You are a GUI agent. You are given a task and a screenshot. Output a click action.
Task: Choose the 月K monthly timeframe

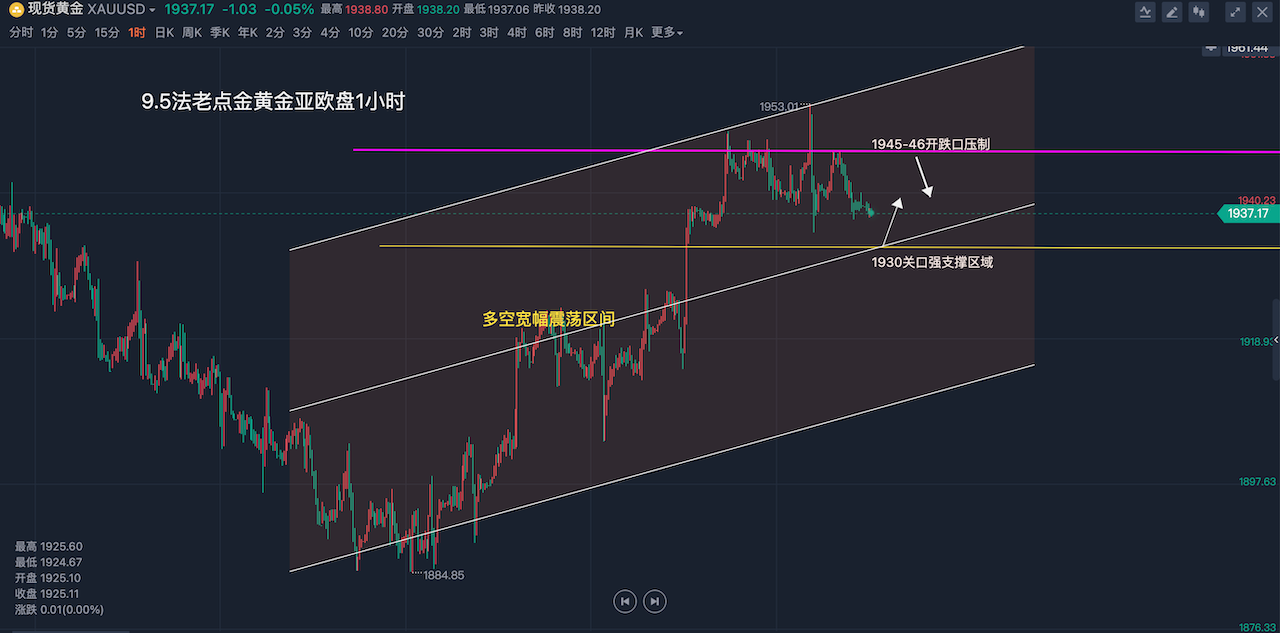pos(633,32)
